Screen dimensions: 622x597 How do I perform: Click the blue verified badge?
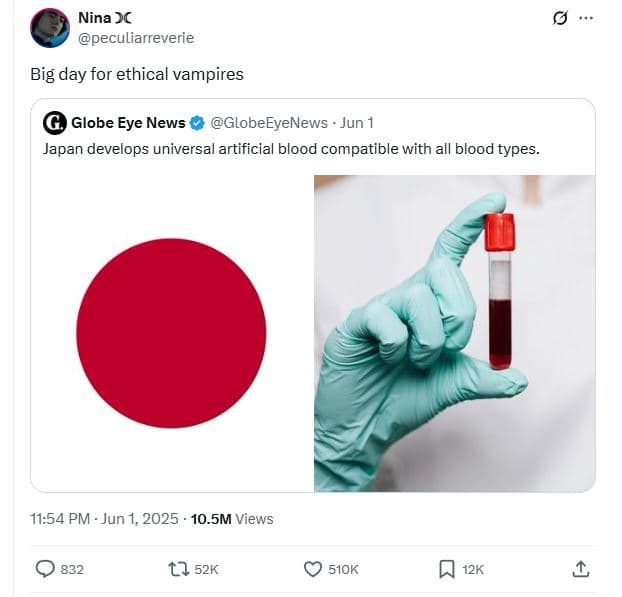(x=198, y=123)
